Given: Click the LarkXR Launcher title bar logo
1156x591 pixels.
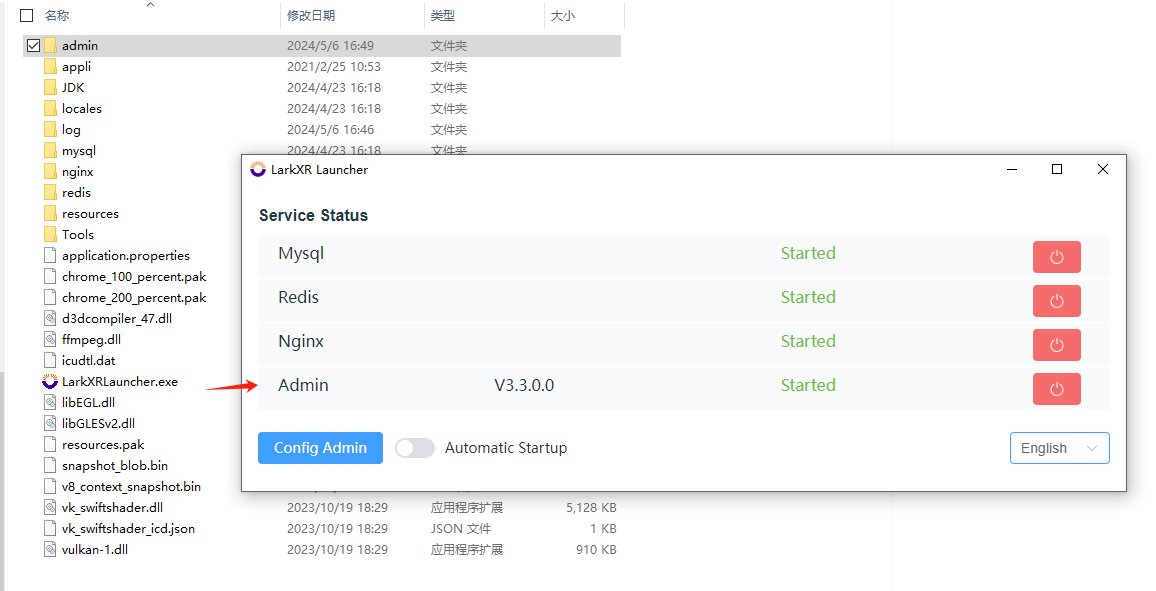Looking at the screenshot, I should (x=258, y=169).
